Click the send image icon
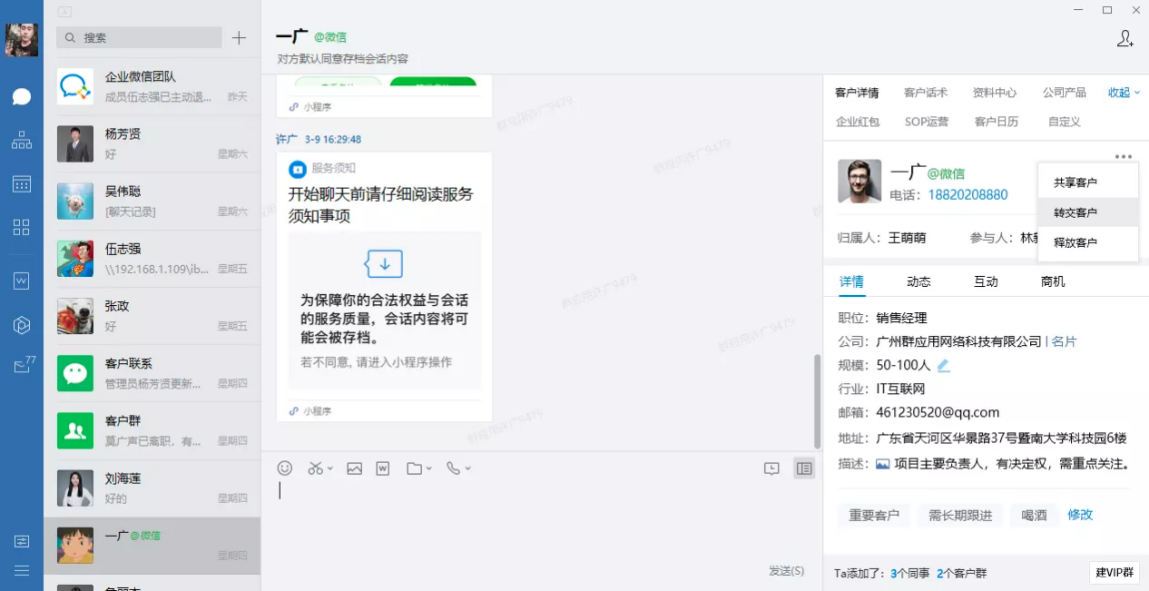Image resolution: width=1149 pixels, height=591 pixels. 355,468
